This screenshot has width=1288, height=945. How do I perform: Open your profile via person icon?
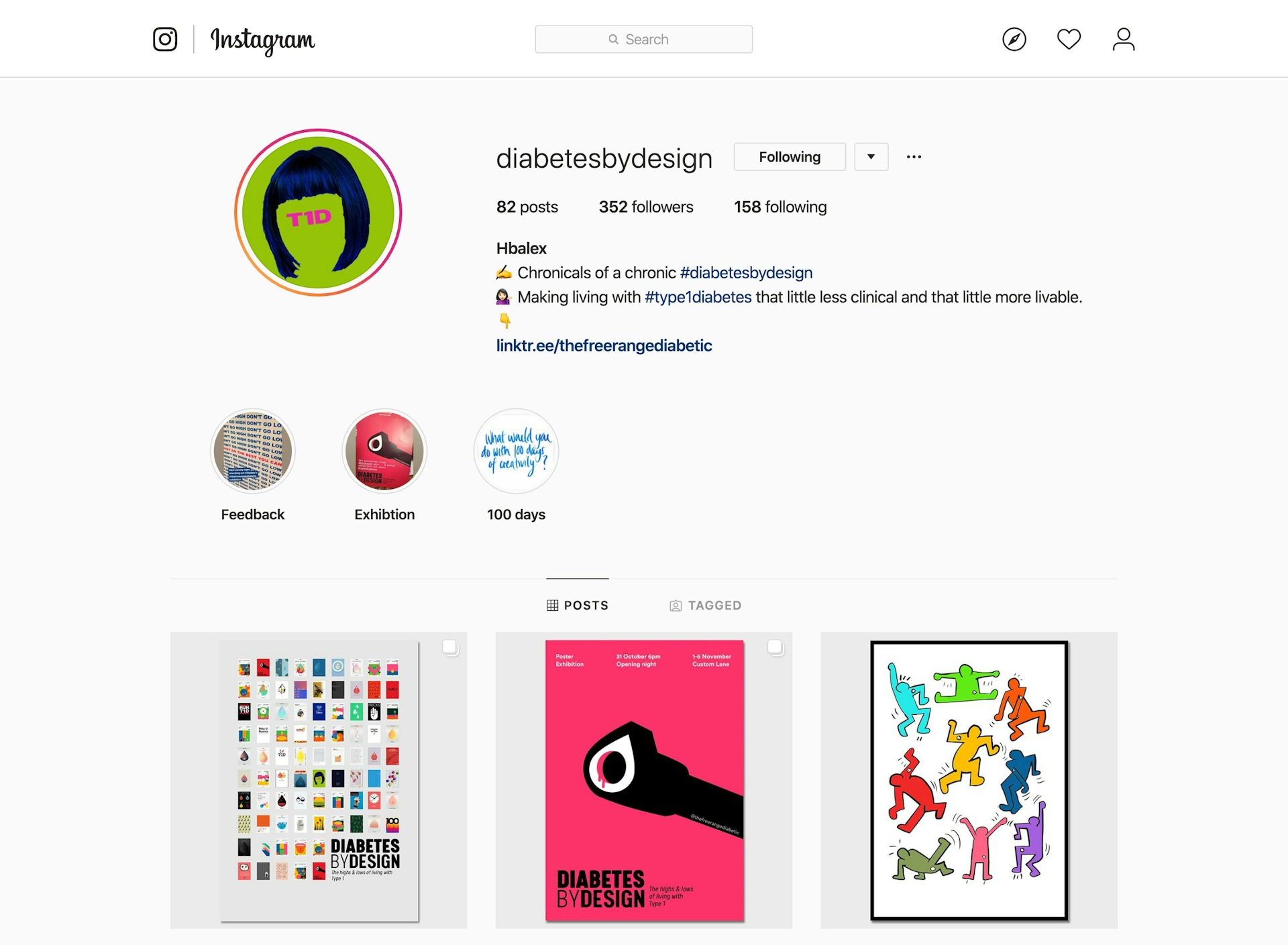tap(1124, 39)
